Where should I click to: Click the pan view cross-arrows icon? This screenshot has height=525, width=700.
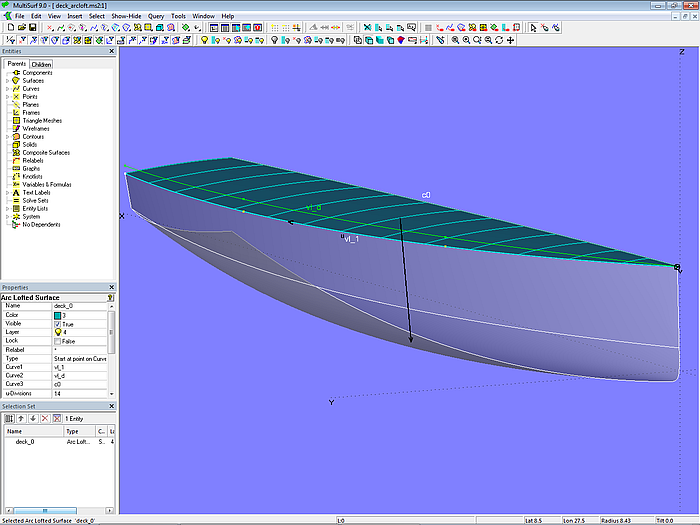511,41
